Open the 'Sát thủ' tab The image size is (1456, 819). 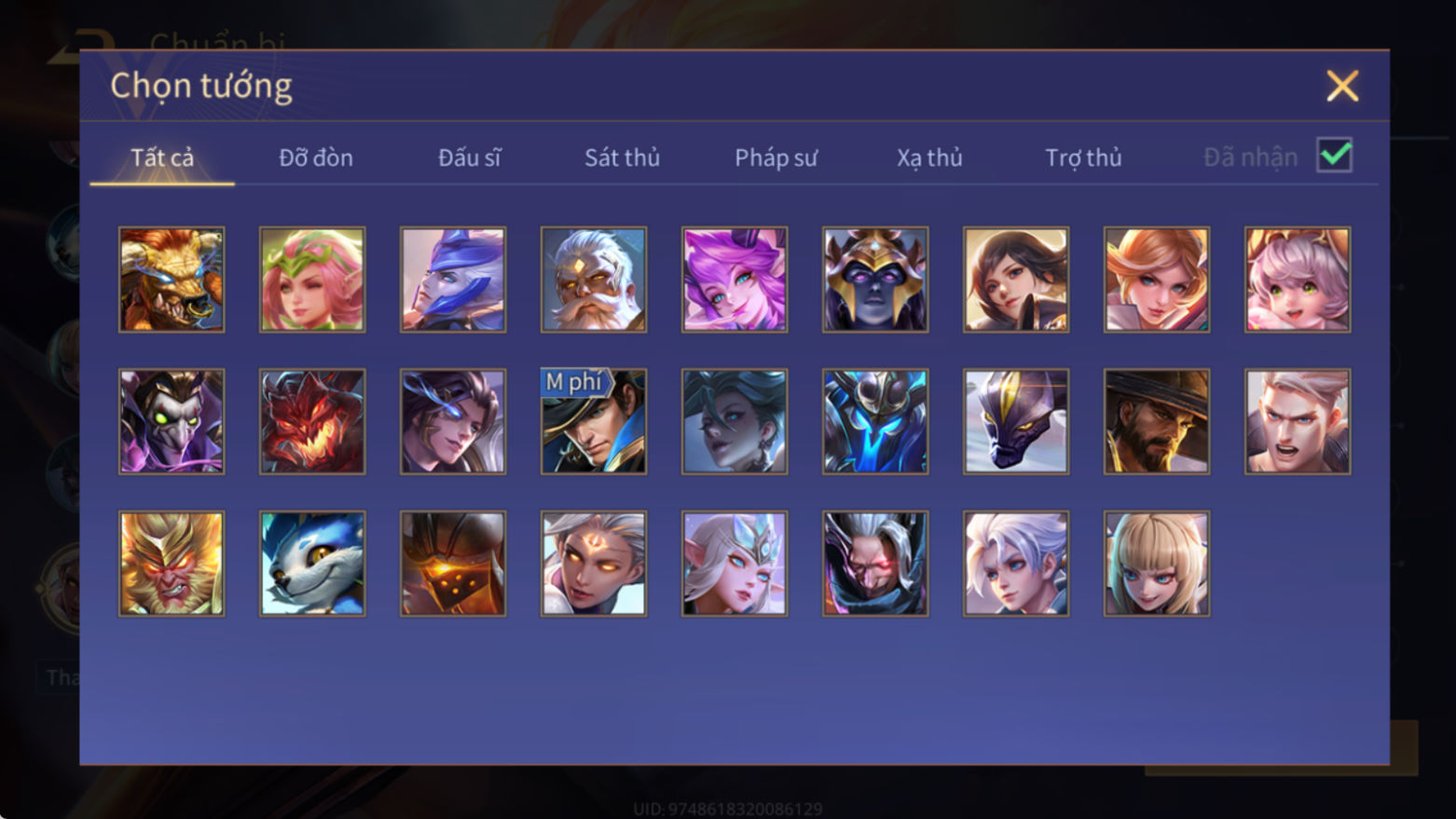(x=622, y=157)
